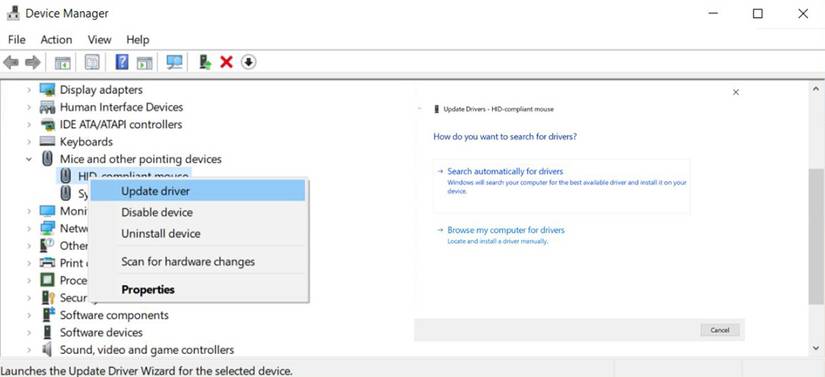Click the vertical scrollbar thumb

click(x=816, y=237)
